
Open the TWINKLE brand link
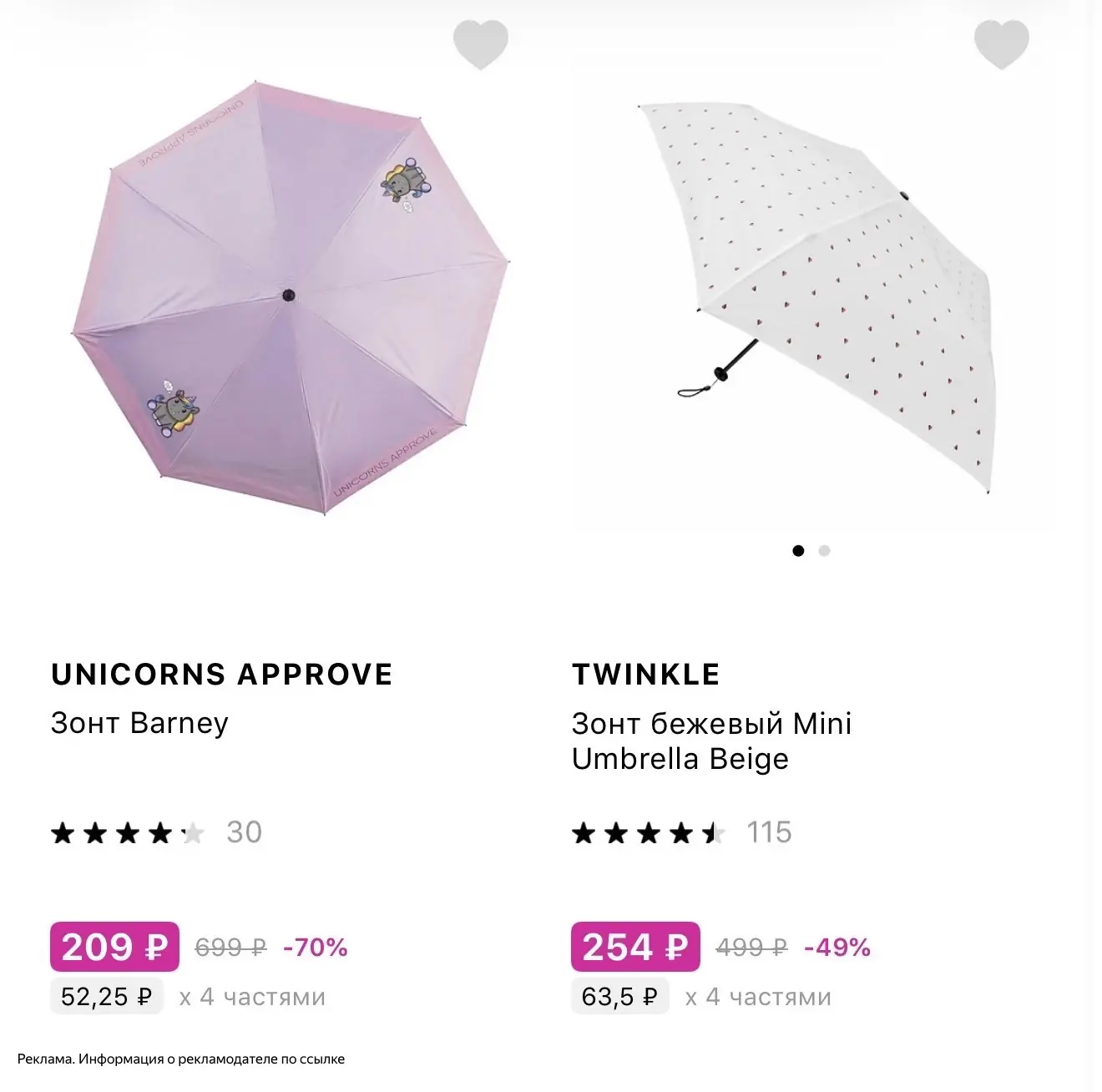click(646, 674)
